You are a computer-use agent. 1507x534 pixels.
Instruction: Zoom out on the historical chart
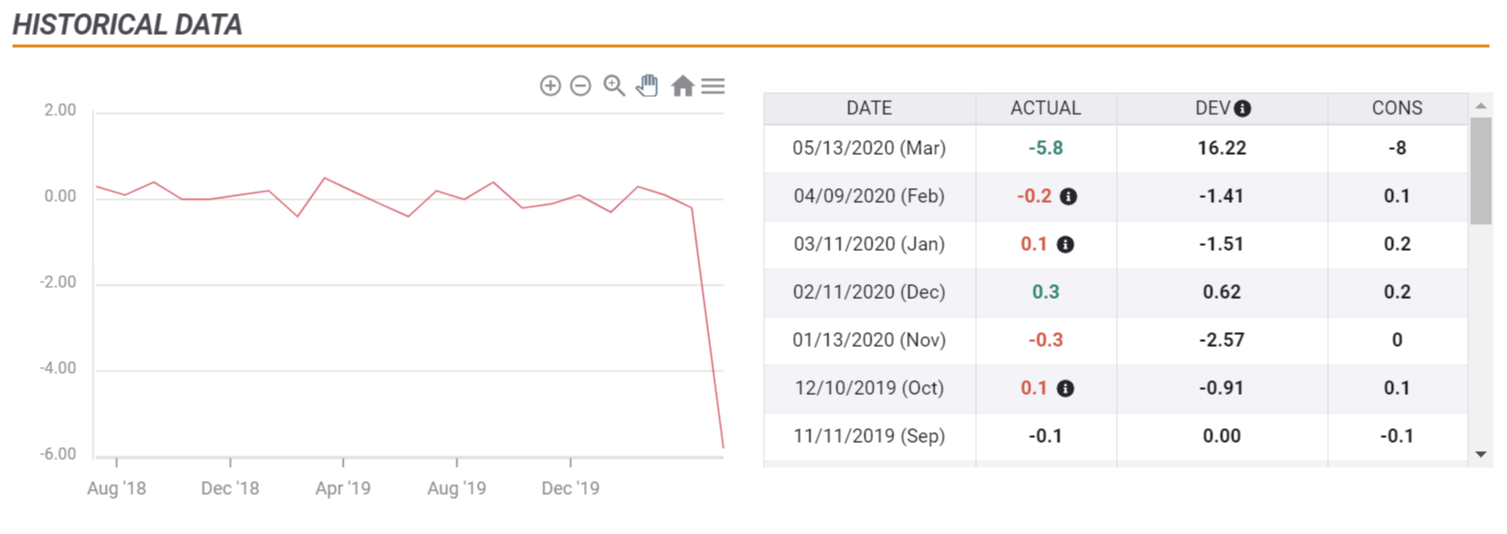tap(580, 86)
